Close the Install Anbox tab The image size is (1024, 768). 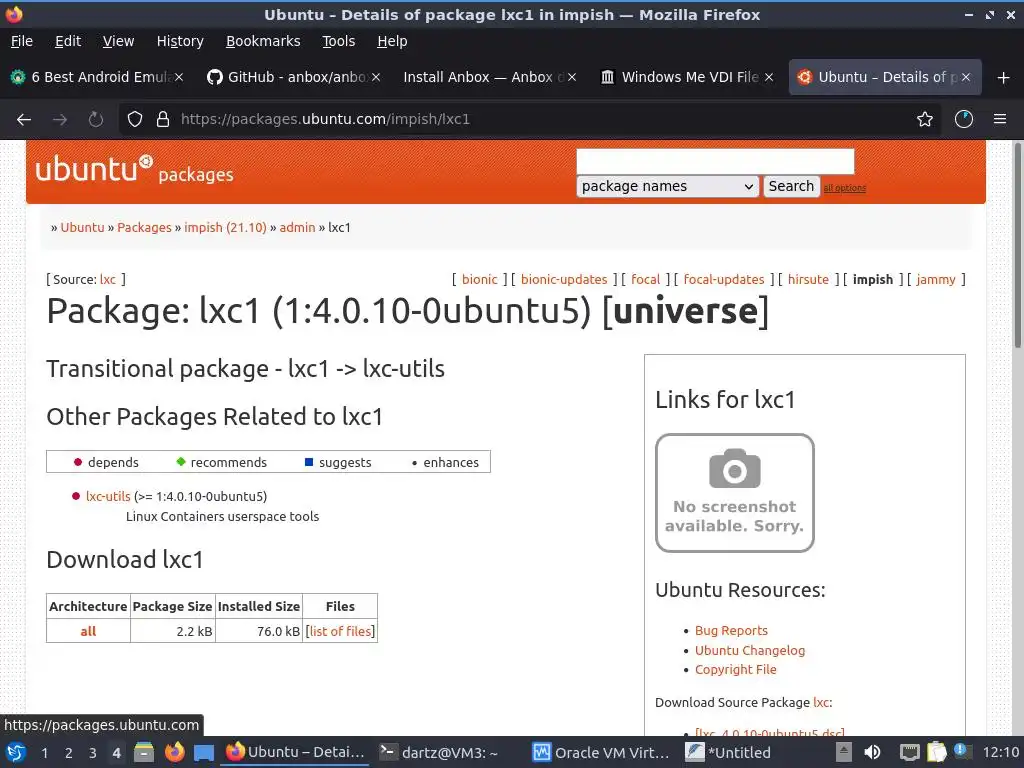572,77
